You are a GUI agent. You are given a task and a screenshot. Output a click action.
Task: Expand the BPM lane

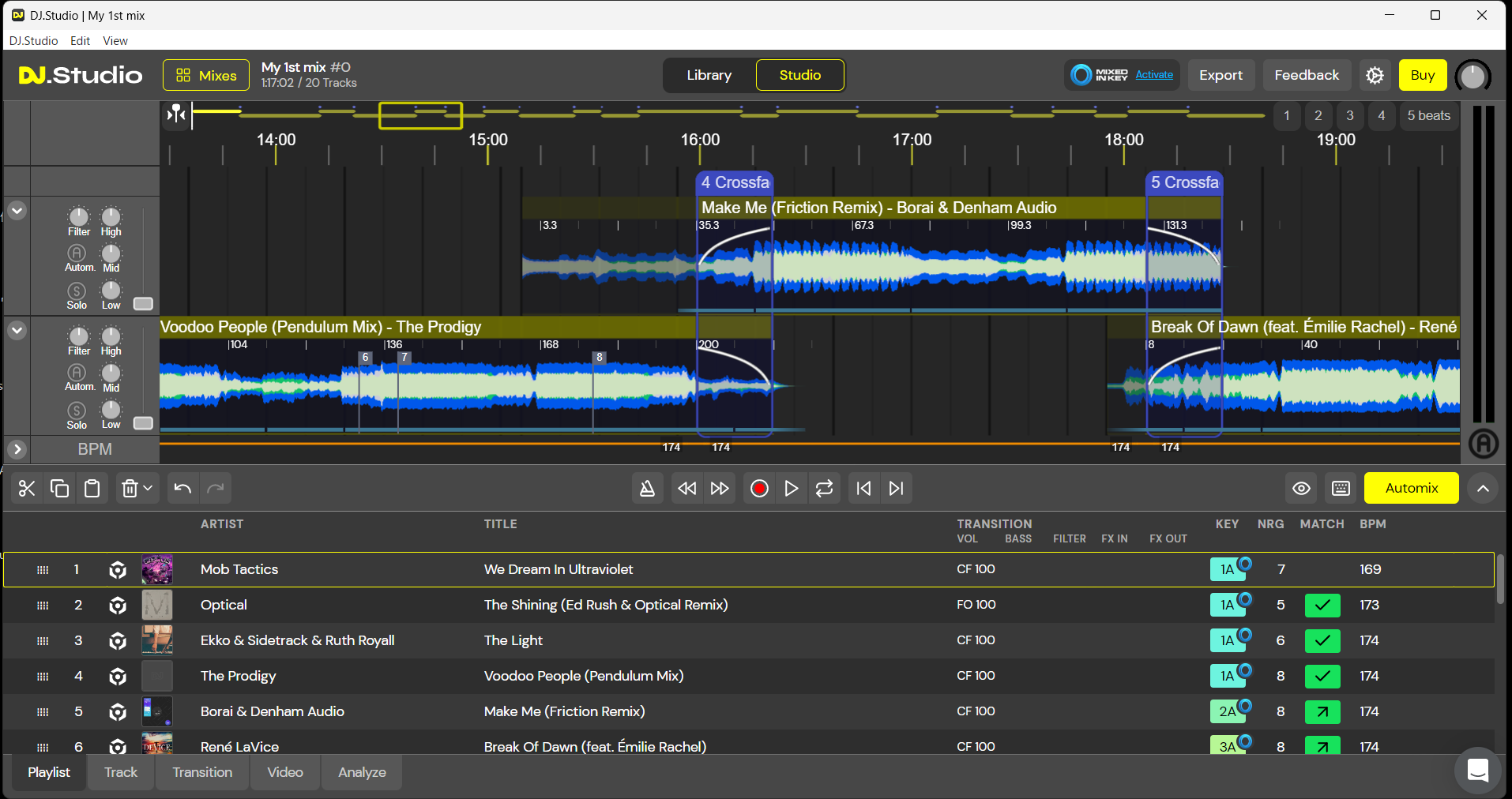pyautogui.click(x=17, y=449)
